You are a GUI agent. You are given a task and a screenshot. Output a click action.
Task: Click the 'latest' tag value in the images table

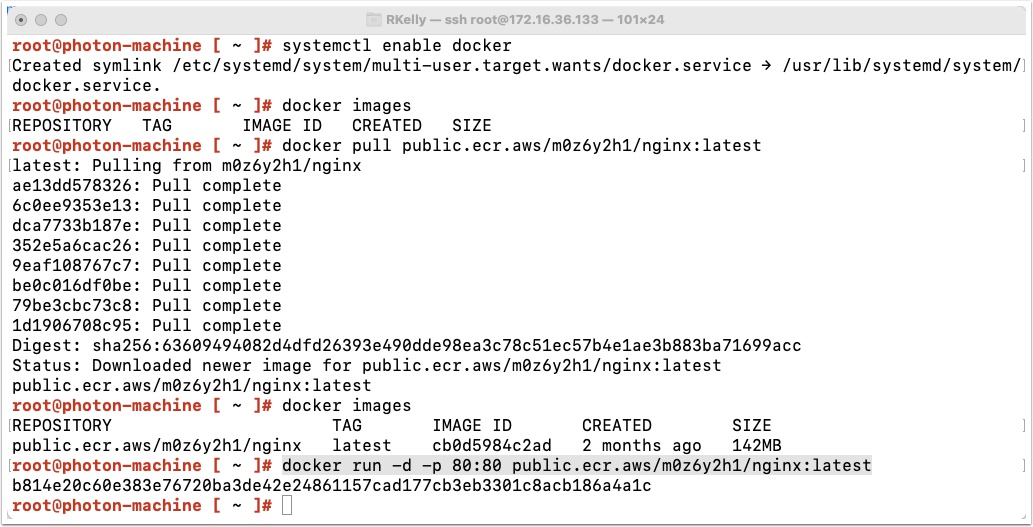pos(362,446)
